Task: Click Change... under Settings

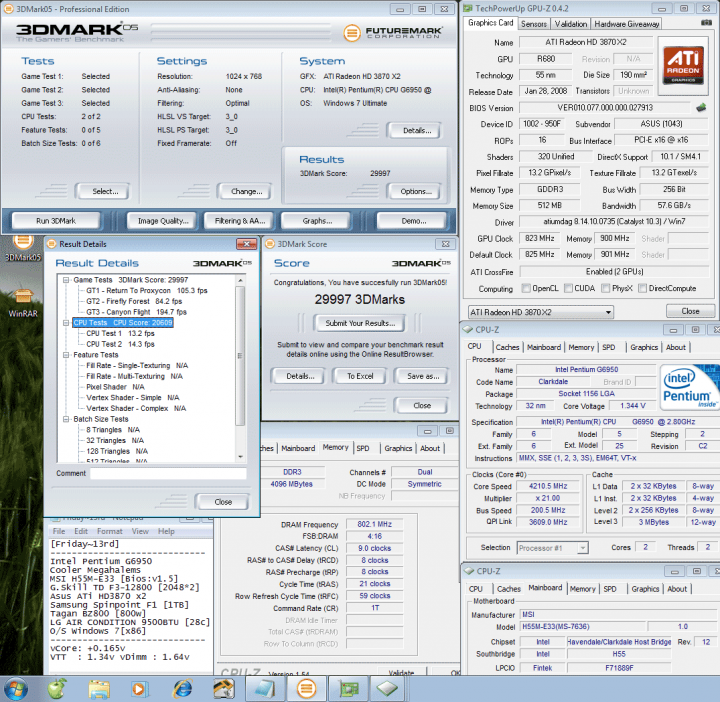Action: 247,191
